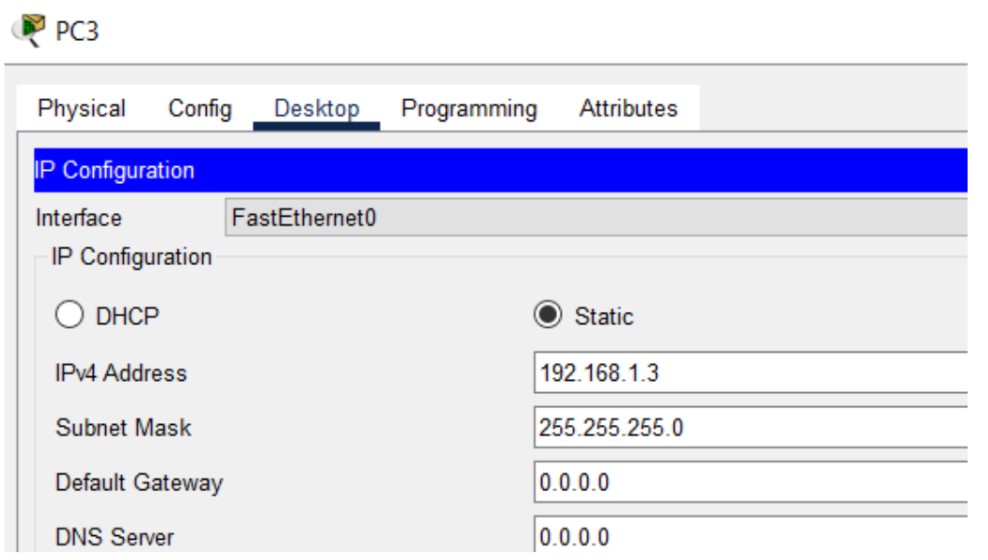988x560 pixels.
Task: Select the Static radio button
Action: [x=548, y=314]
